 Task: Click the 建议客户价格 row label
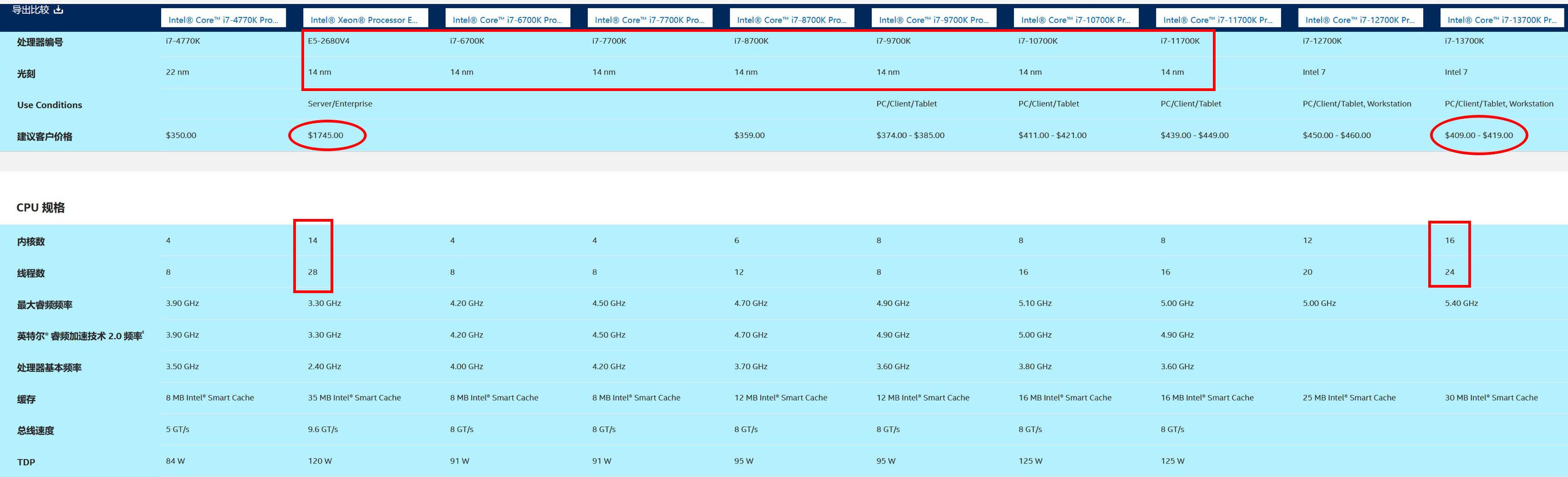[45, 136]
